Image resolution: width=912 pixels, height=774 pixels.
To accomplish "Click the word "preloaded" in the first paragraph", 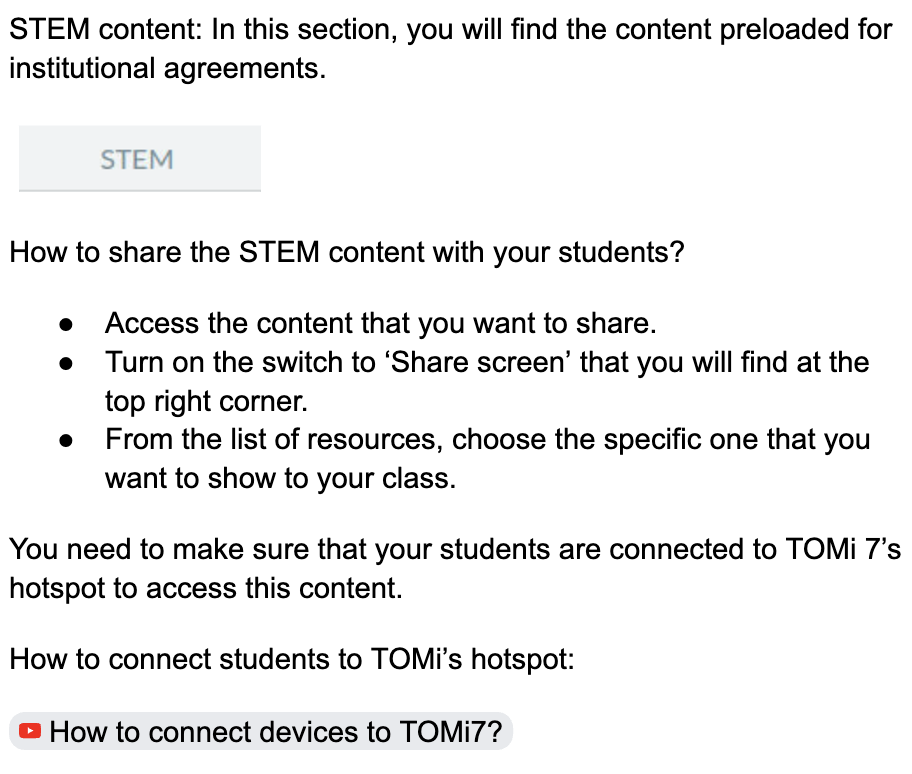I will (x=699, y=30).
